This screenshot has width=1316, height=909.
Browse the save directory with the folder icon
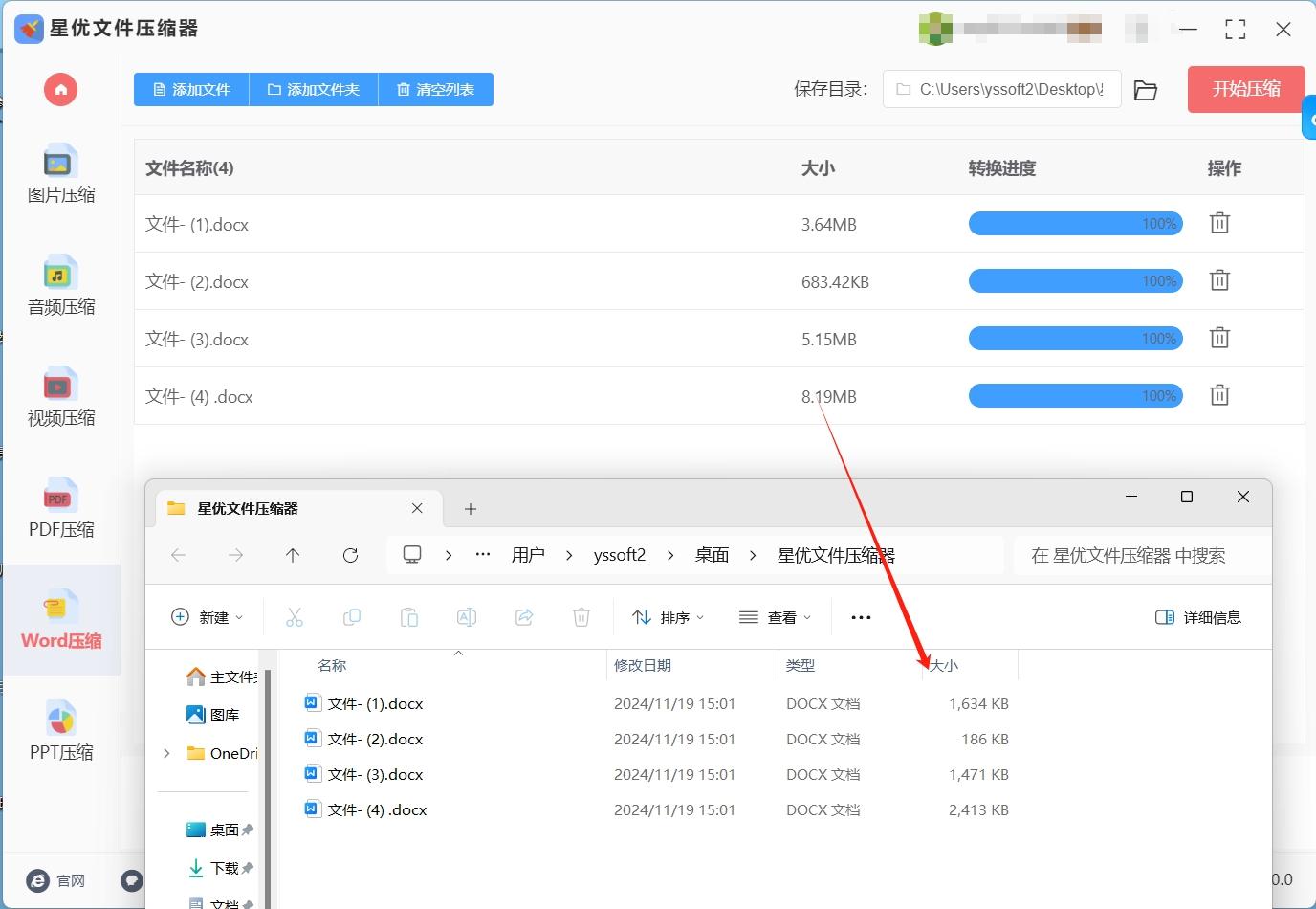coord(1145,90)
